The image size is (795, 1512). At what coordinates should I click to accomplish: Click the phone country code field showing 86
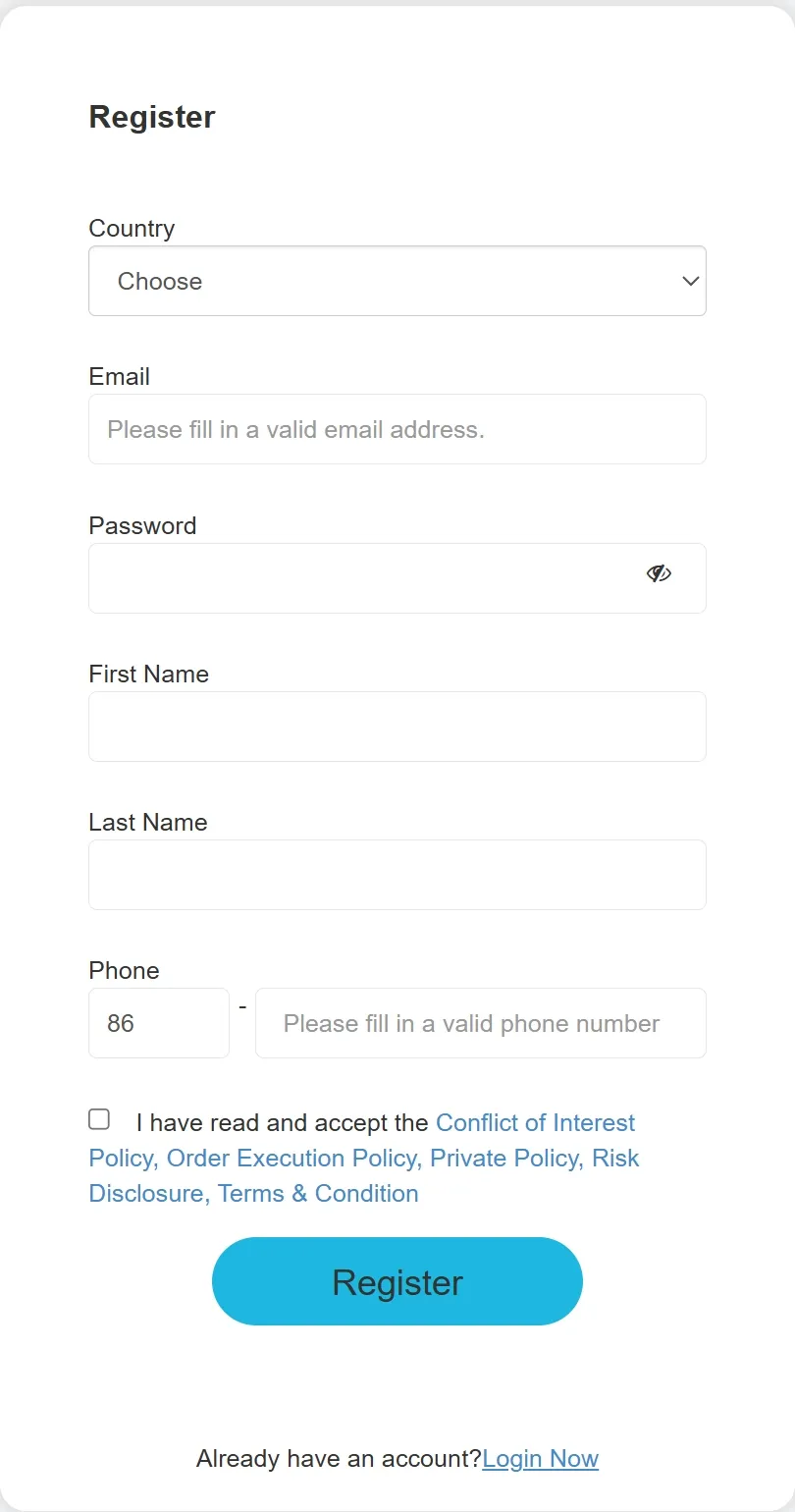159,1023
